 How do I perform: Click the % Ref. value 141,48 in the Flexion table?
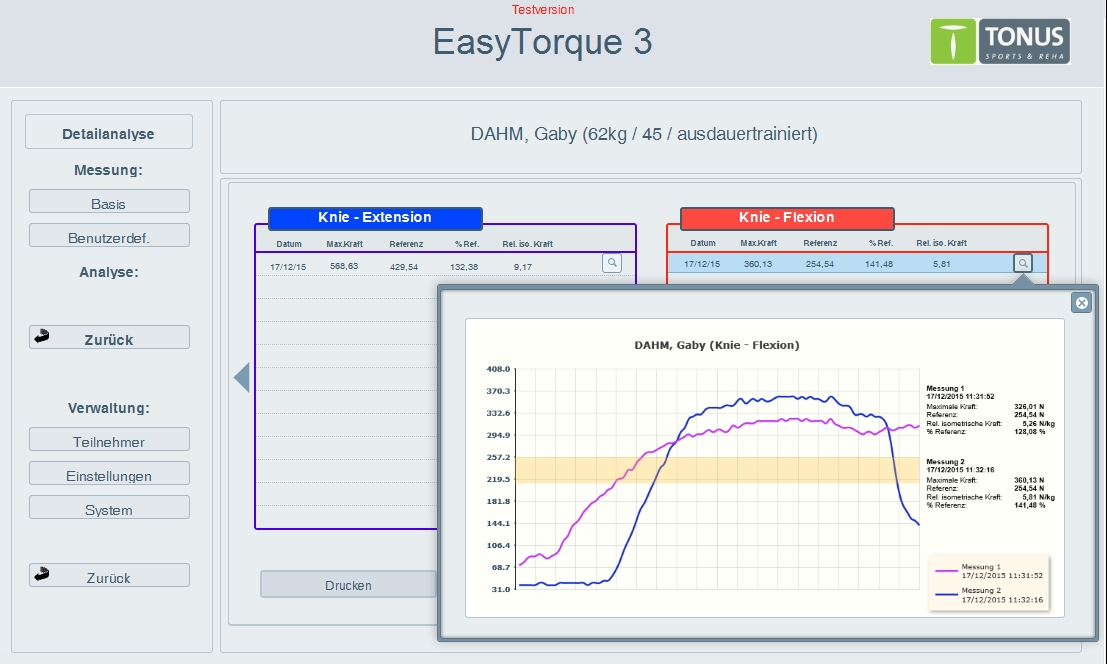click(x=879, y=264)
